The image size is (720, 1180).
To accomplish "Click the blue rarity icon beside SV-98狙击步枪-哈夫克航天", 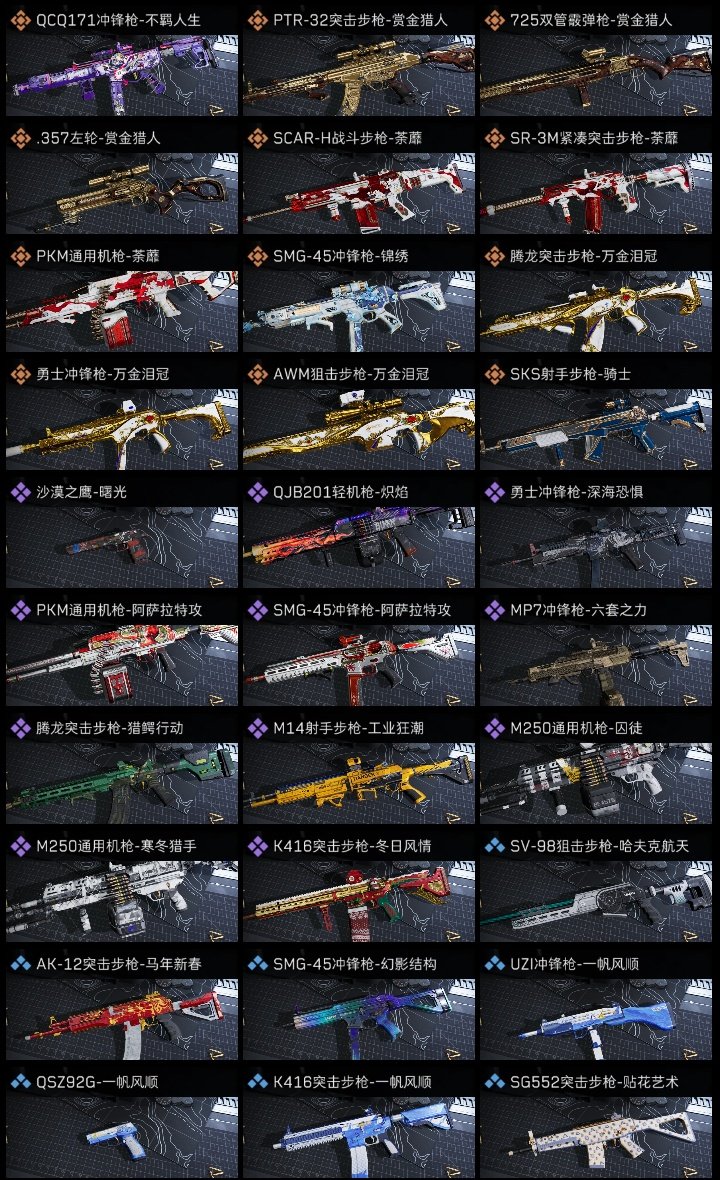I will click(x=494, y=846).
